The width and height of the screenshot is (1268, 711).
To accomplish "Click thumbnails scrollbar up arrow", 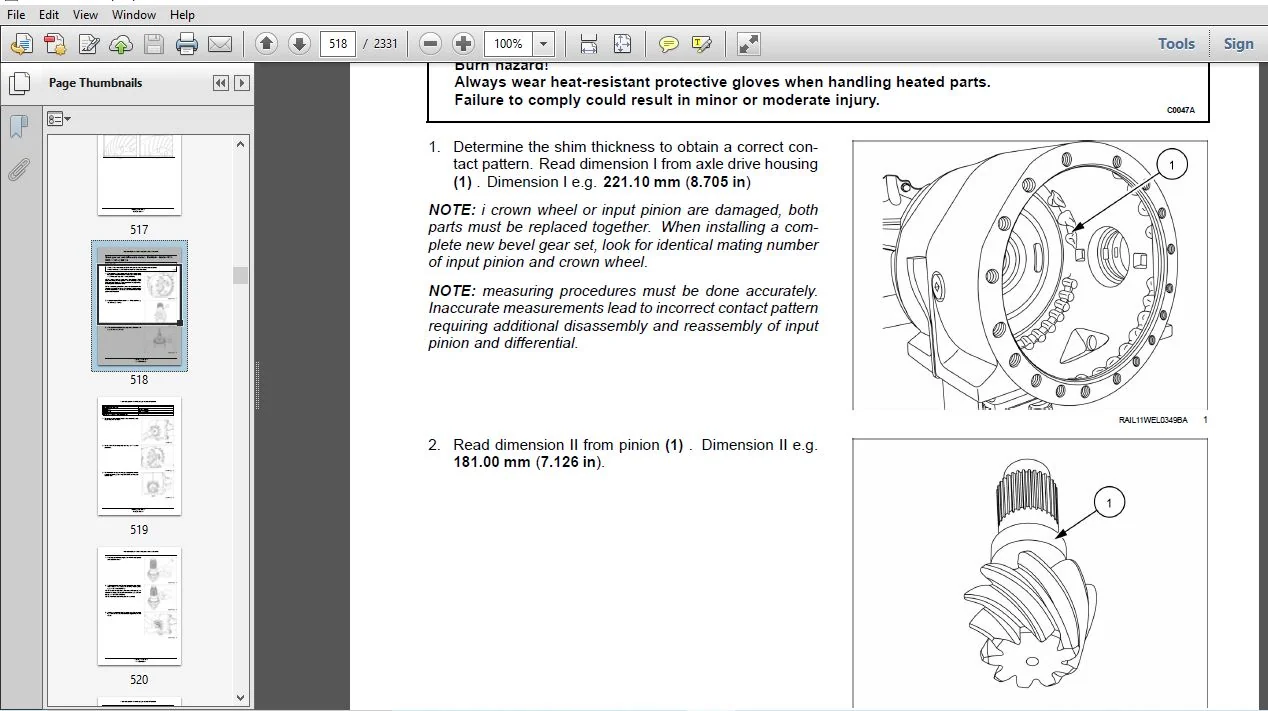I will click(241, 144).
